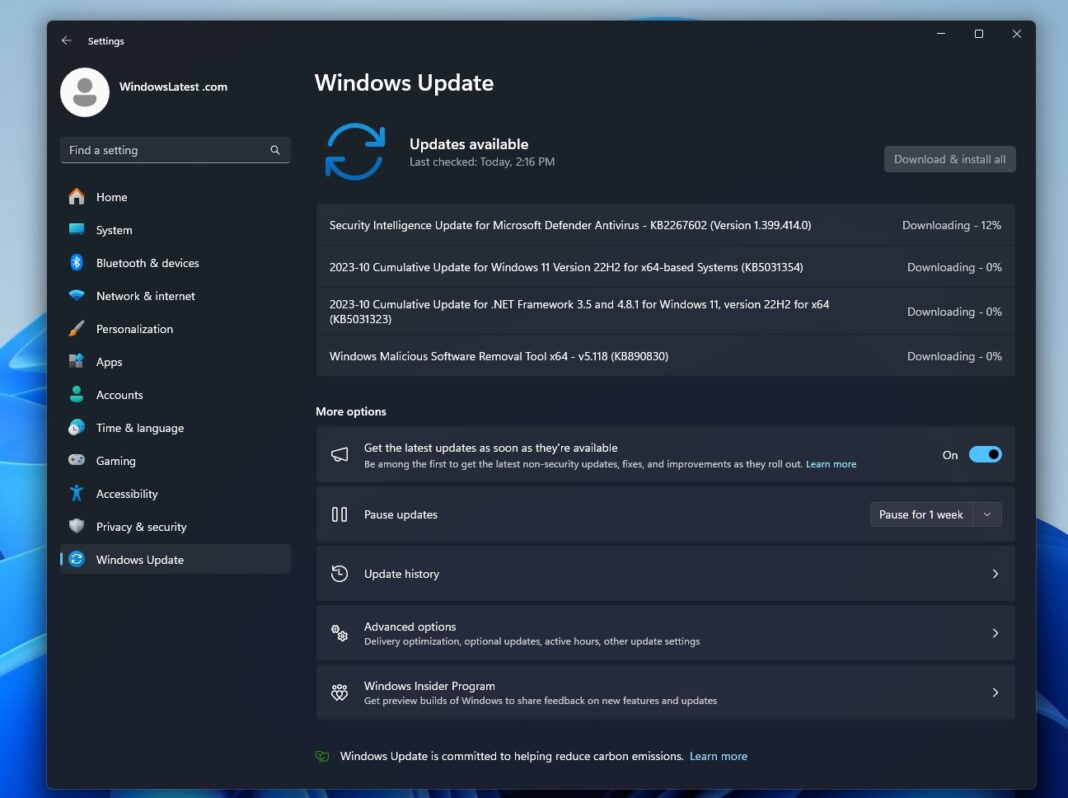Image resolution: width=1068 pixels, height=798 pixels.
Task: Click the KB2267602 downloading progress entry
Action: click(x=666, y=225)
